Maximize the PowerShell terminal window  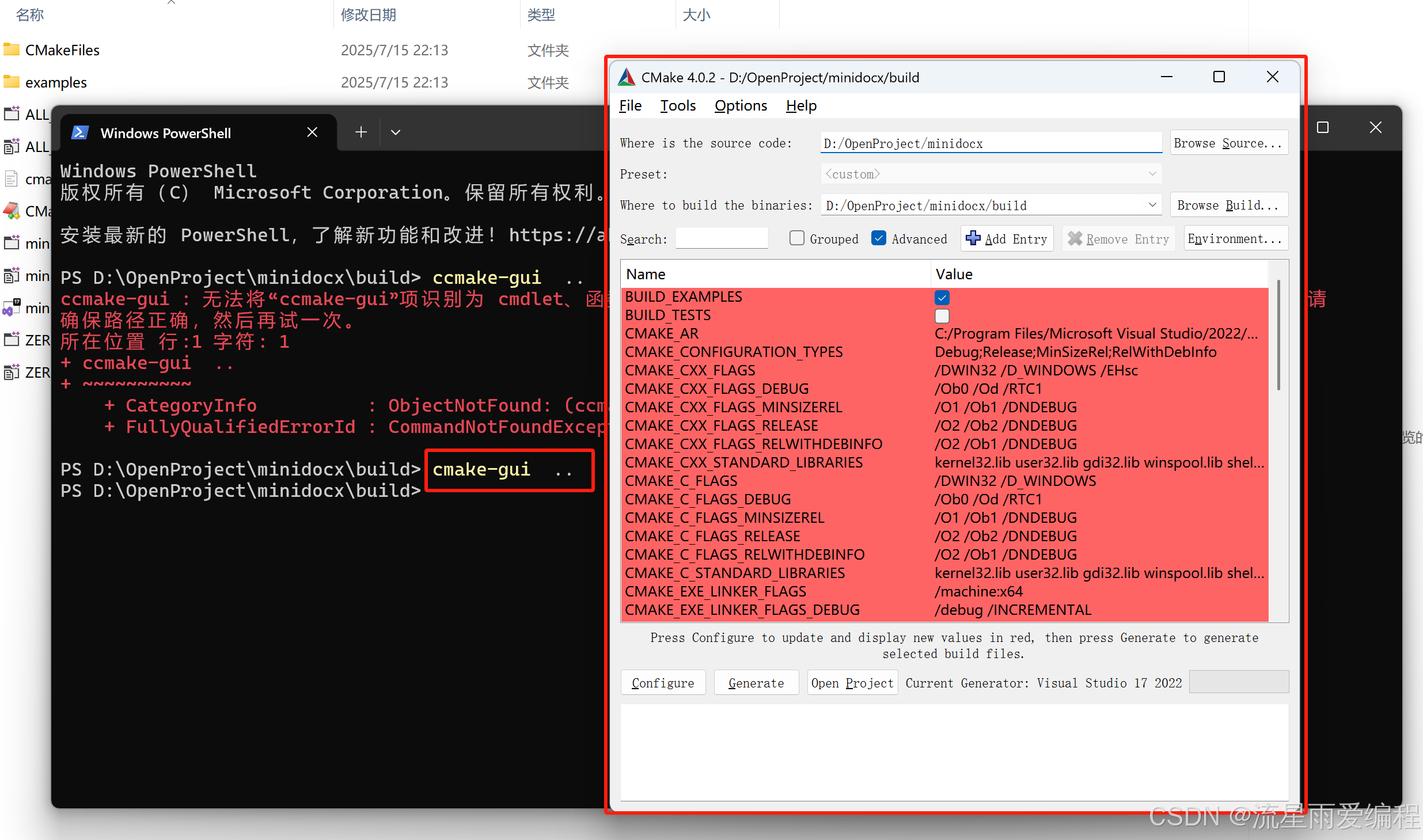pyautogui.click(x=1323, y=127)
